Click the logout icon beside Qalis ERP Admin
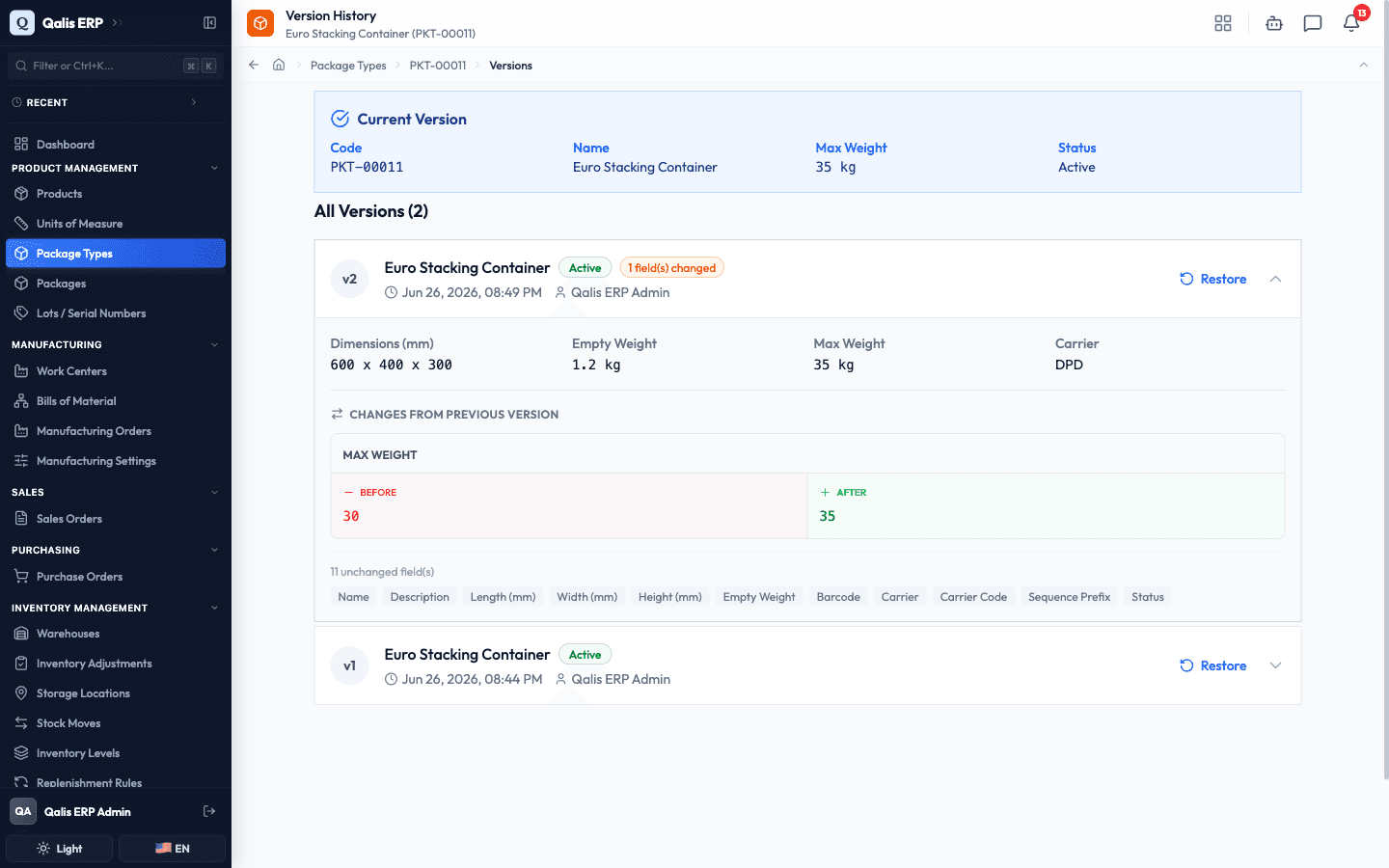This screenshot has width=1389, height=868. (x=209, y=811)
